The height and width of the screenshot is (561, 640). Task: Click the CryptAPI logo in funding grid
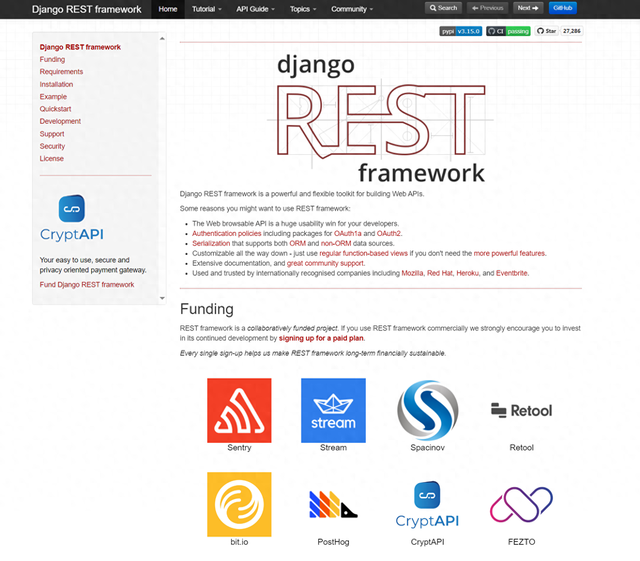[427, 504]
